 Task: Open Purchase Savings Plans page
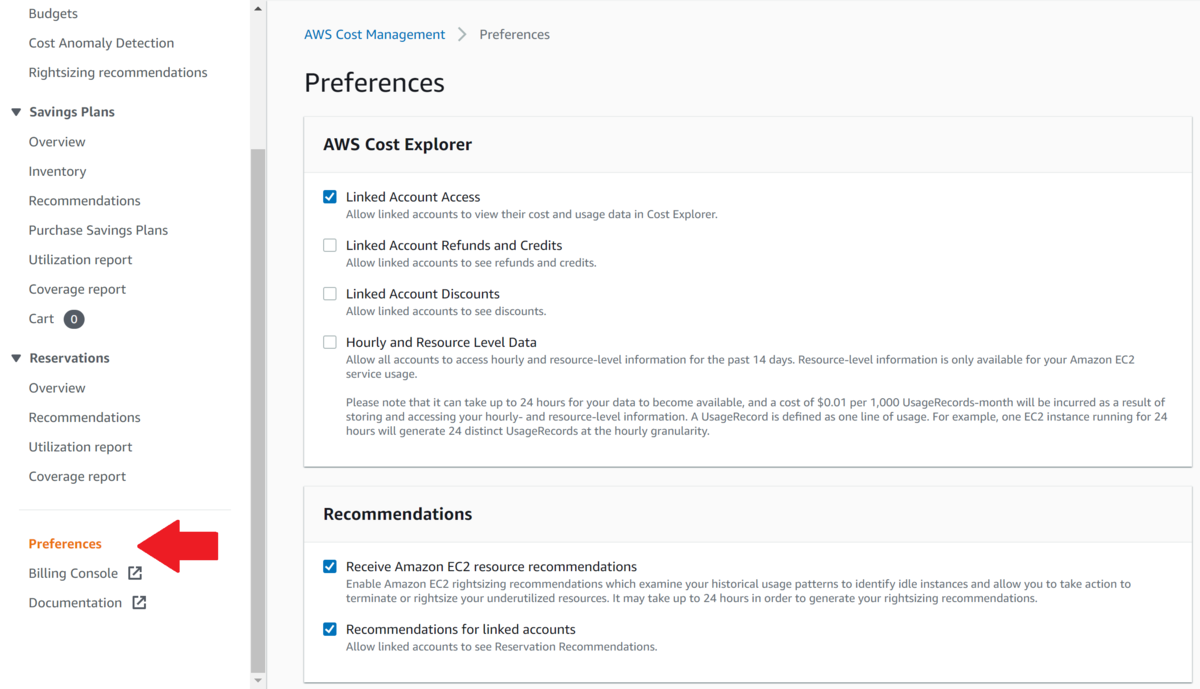[98, 230]
